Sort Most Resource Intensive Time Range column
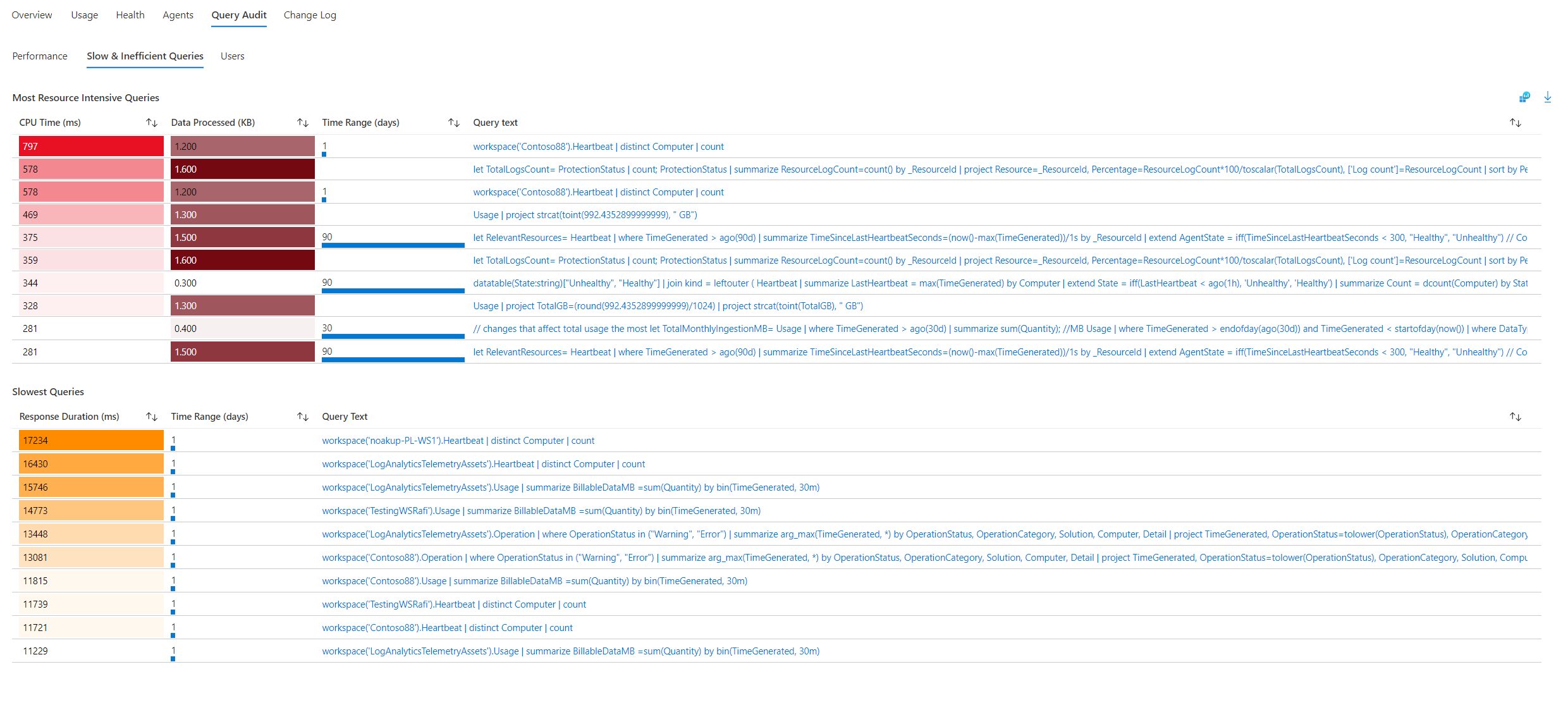 [x=454, y=123]
